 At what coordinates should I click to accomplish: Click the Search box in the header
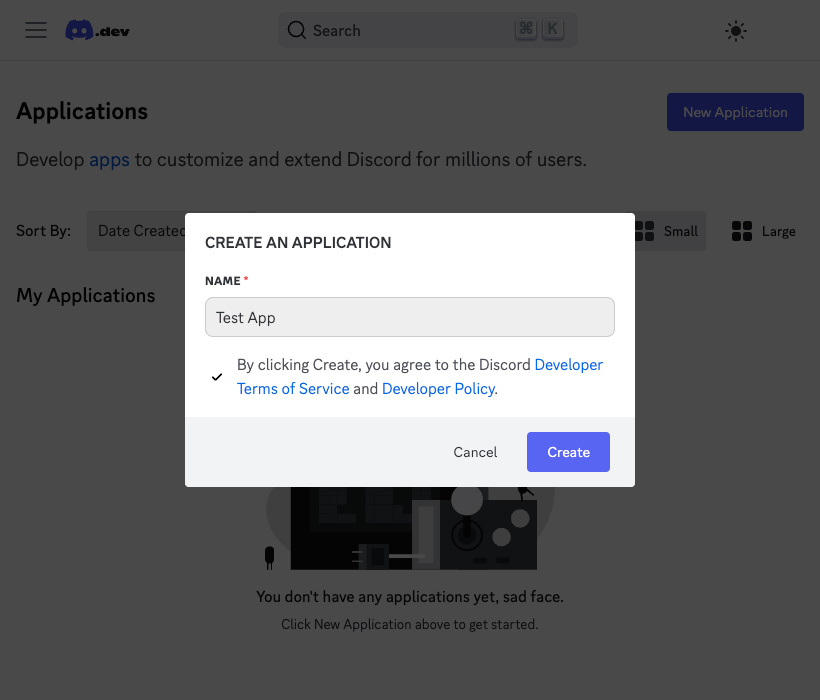click(428, 30)
